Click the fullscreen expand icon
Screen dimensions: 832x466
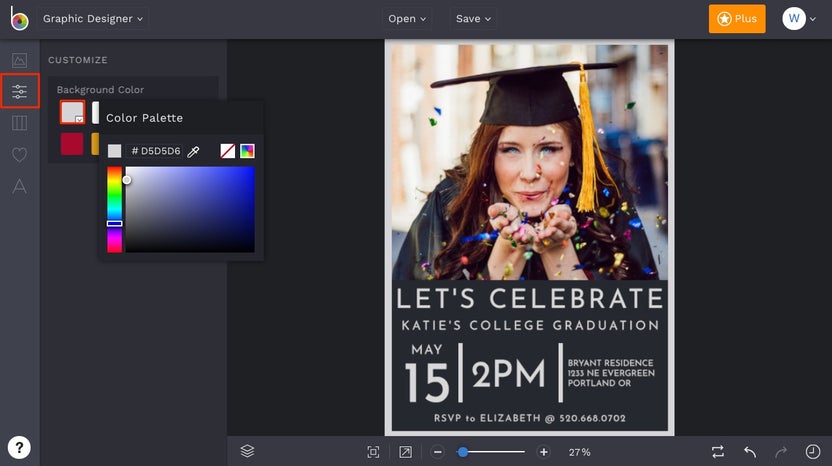click(x=405, y=452)
